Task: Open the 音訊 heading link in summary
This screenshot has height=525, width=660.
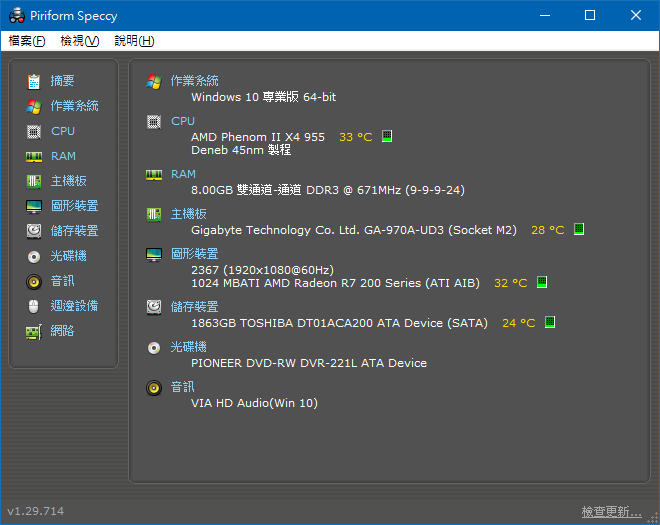Action: (183, 387)
